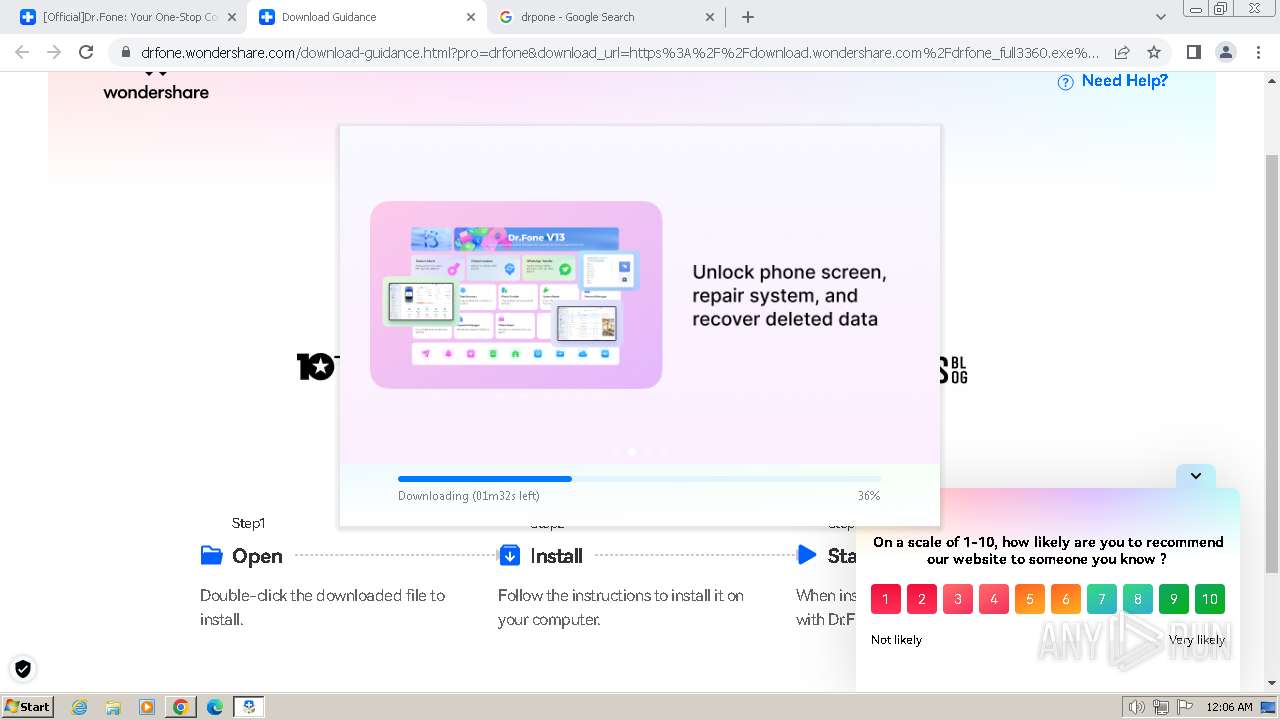Open the tab search dropdown arrow
The width and height of the screenshot is (1280, 720).
pyautogui.click(x=1161, y=17)
